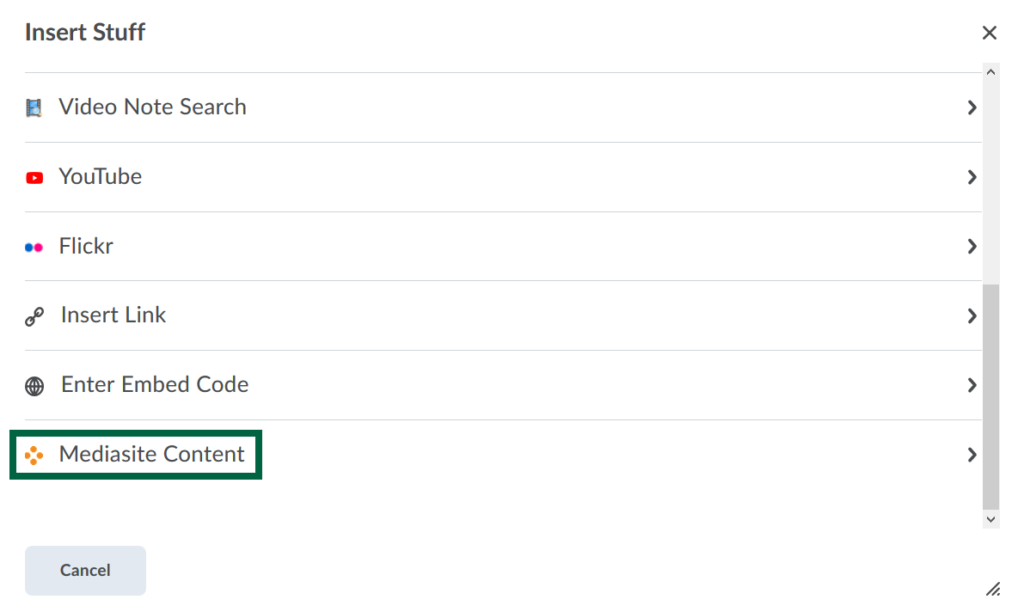This screenshot has height=612, width=1024.
Task: Select the Enter Embed Code entry
Action: coord(154,384)
